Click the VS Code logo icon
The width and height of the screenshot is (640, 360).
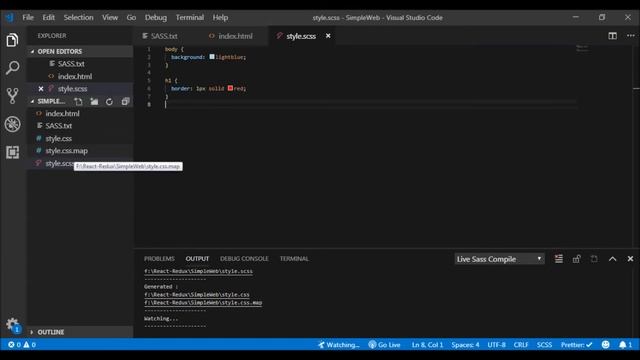point(10,18)
